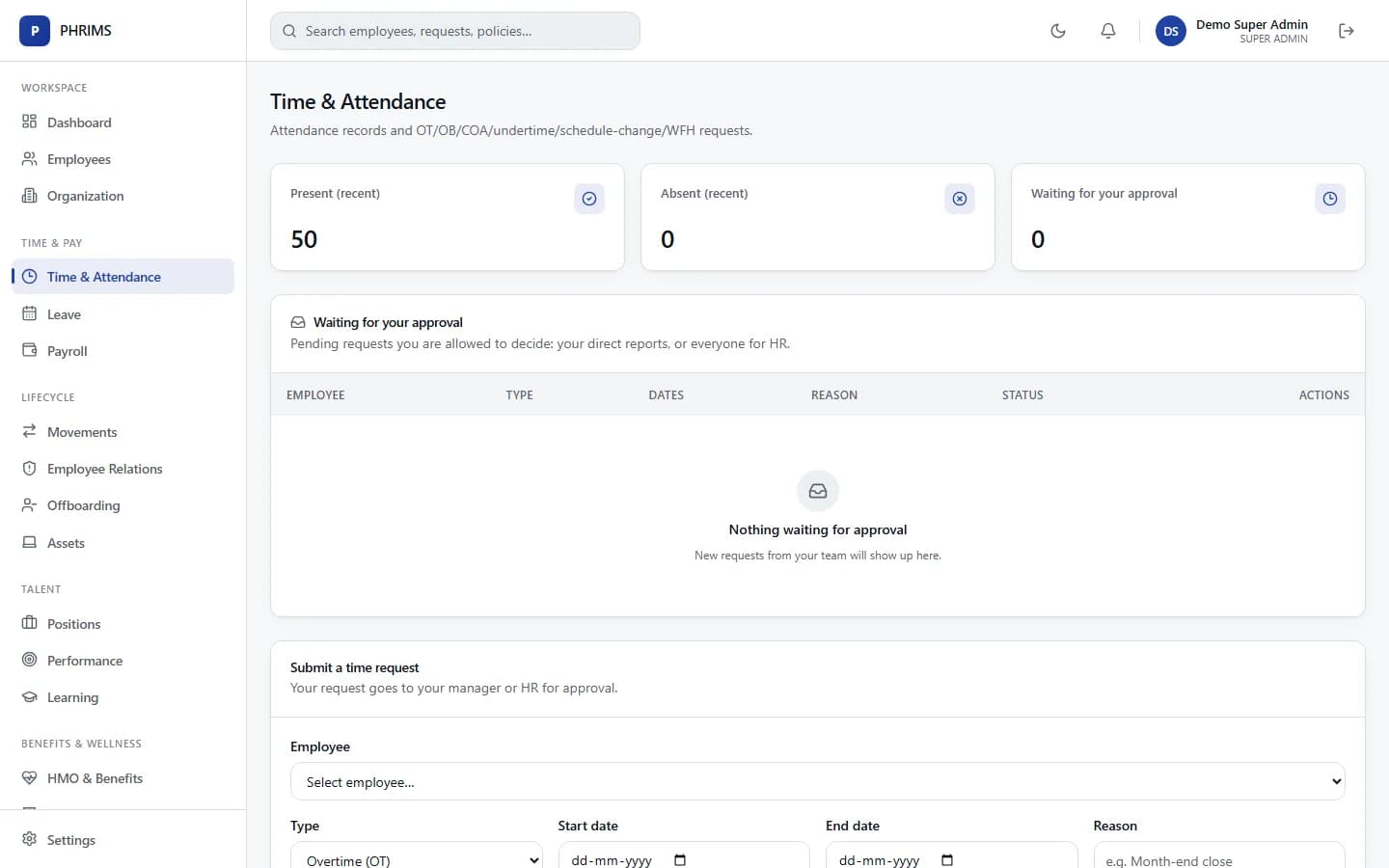Click the Performance target icon

pos(30,660)
